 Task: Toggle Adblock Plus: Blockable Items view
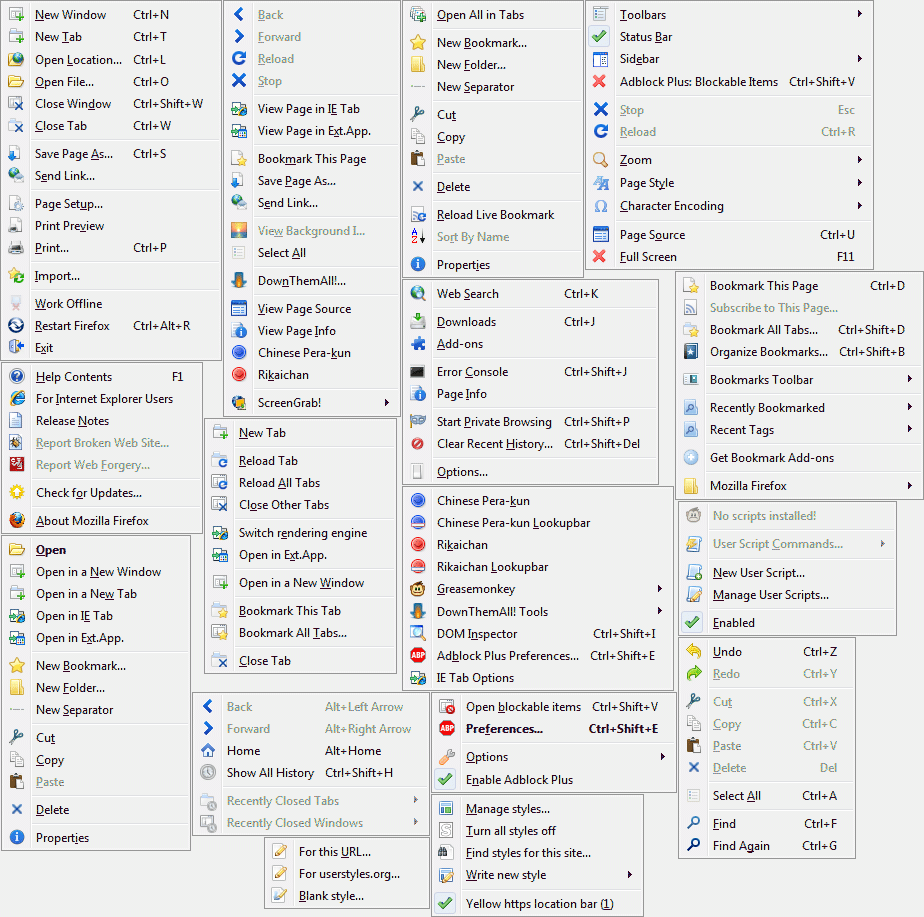(730, 81)
